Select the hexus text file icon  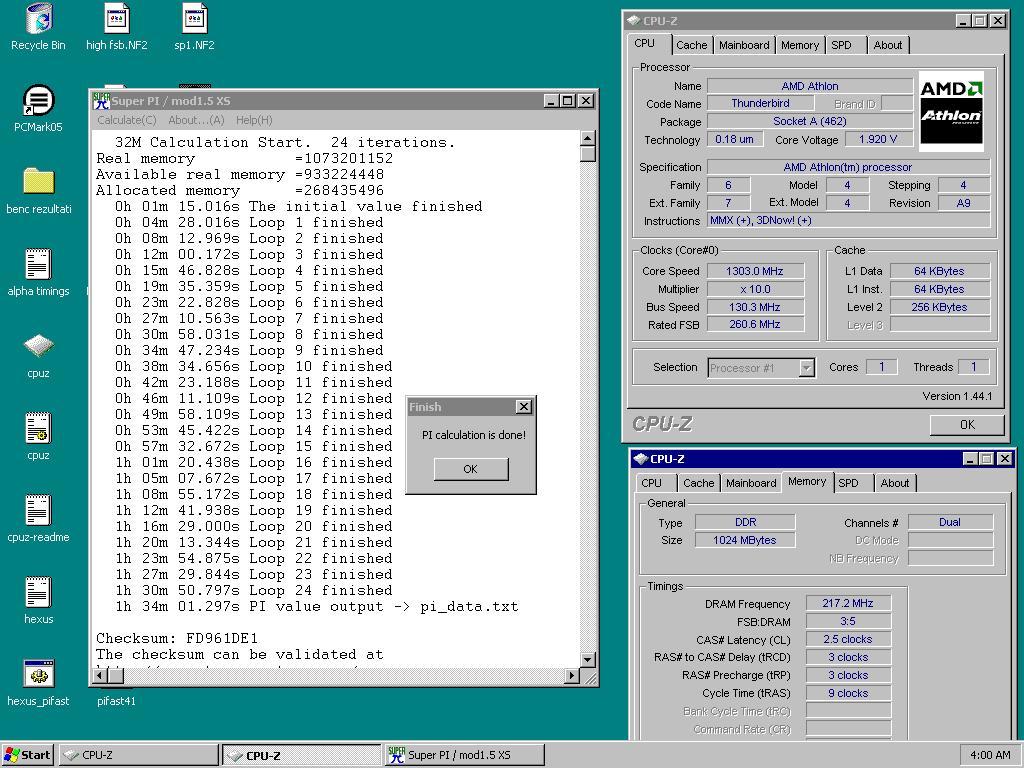tap(39, 592)
